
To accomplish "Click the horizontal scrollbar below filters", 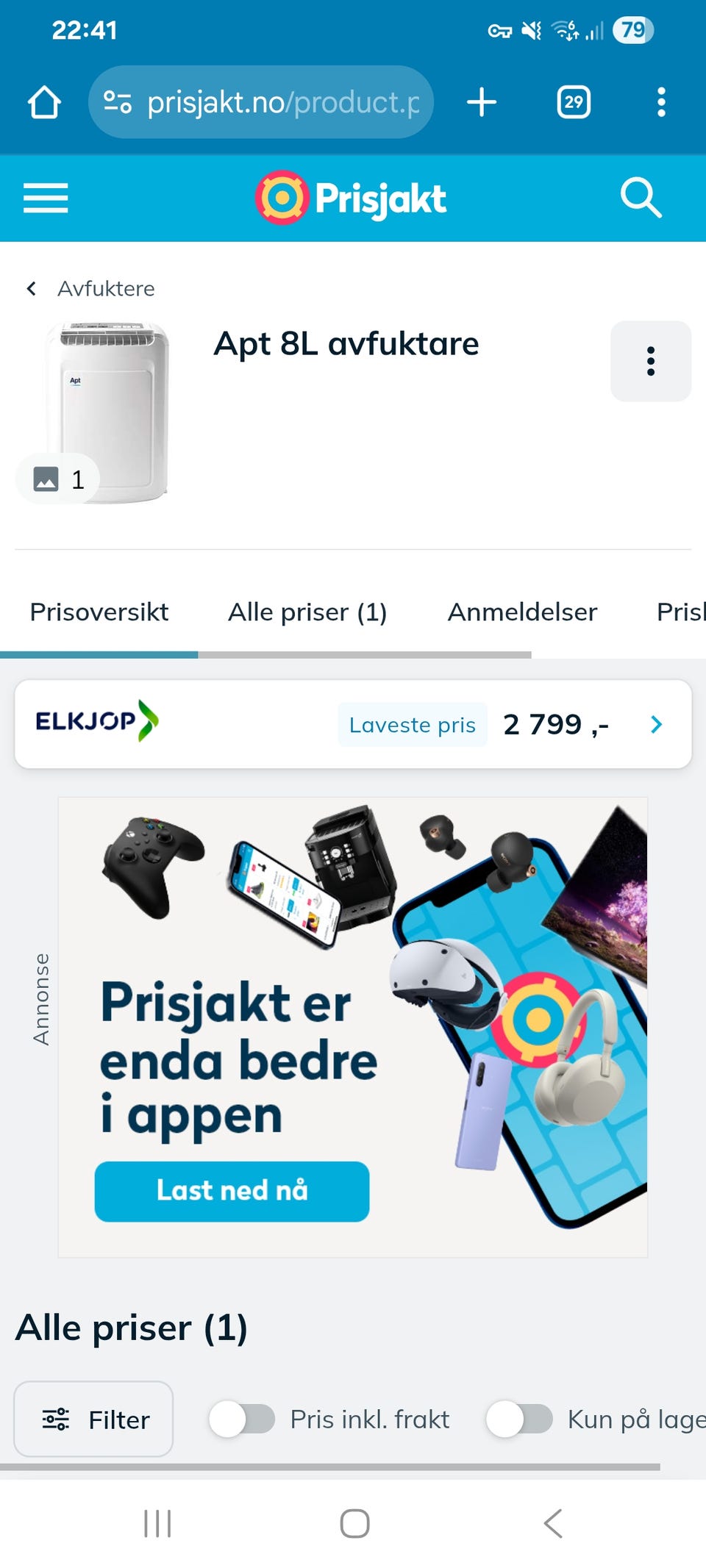I will pyautogui.click(x=330, y=1467).
